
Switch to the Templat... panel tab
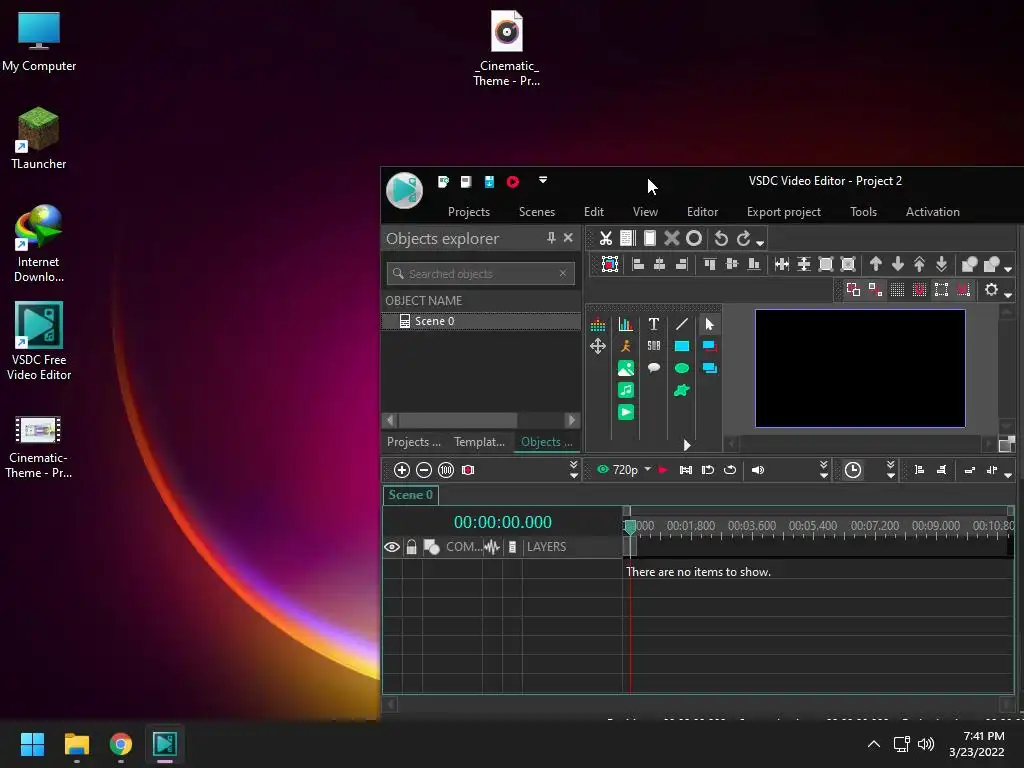pyautogui.click(x=479, y=442)
